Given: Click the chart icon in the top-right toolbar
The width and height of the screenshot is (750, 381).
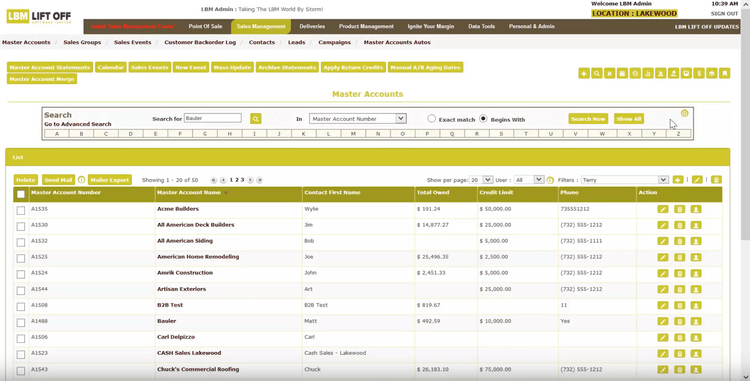Looking at the screenshot, I should 648,74.
